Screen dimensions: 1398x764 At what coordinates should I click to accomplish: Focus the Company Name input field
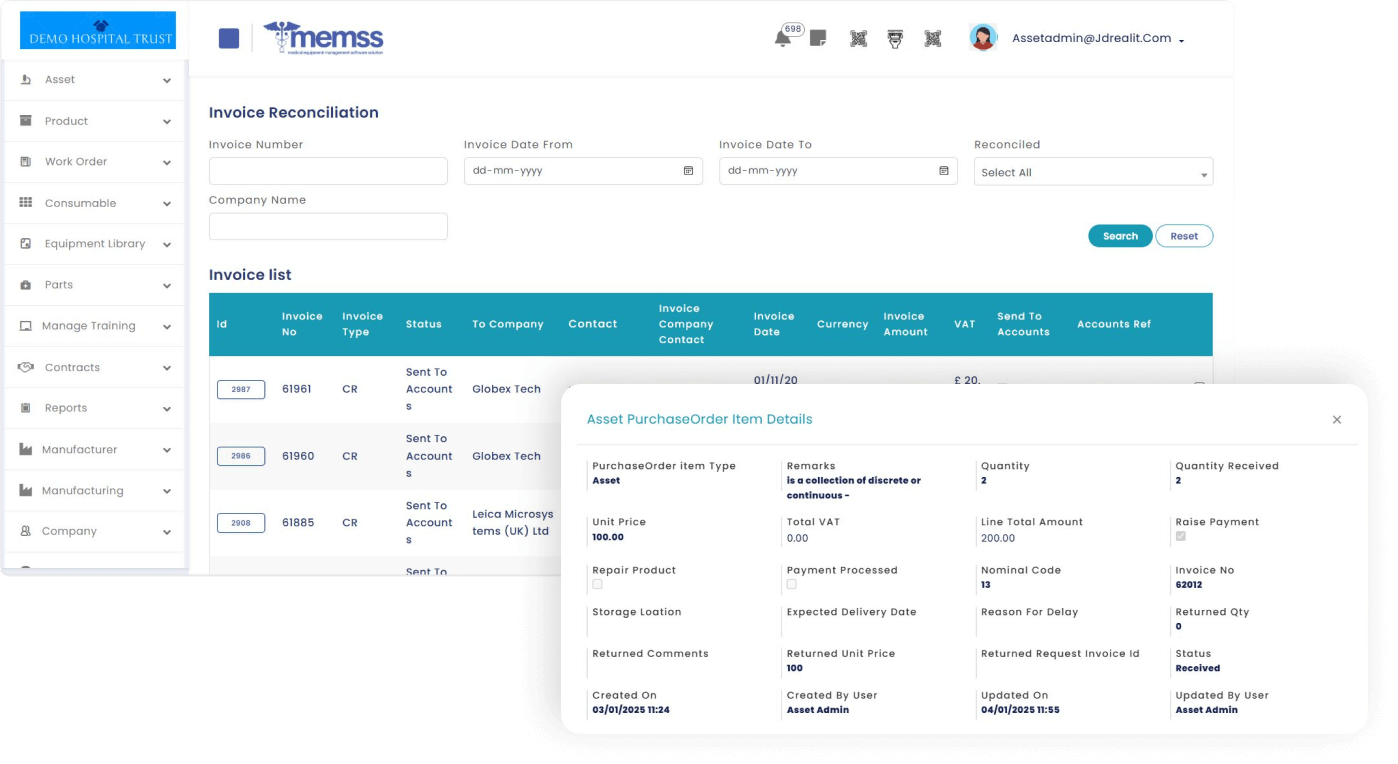(x=328, y=226)
